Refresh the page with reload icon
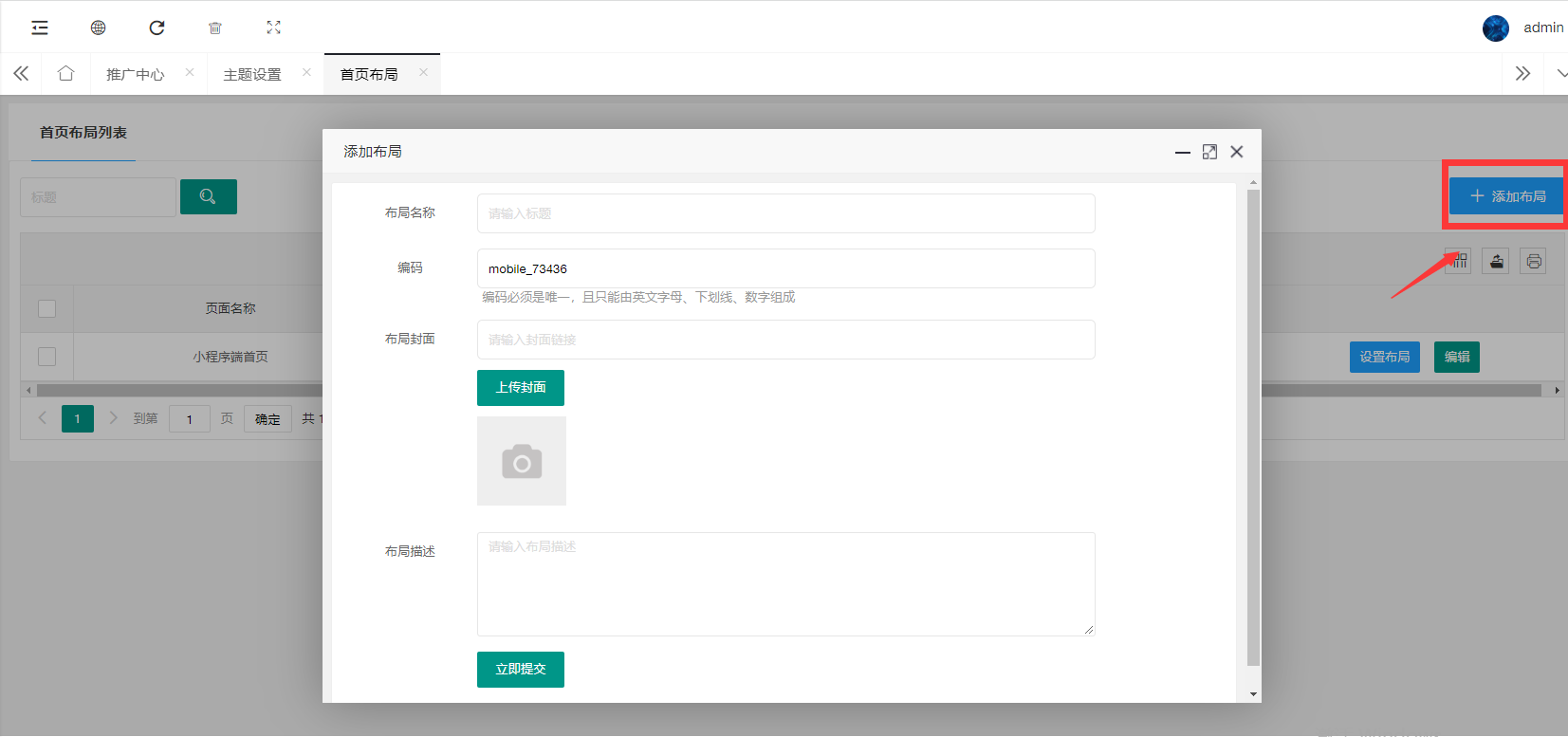 coord(157,28)
